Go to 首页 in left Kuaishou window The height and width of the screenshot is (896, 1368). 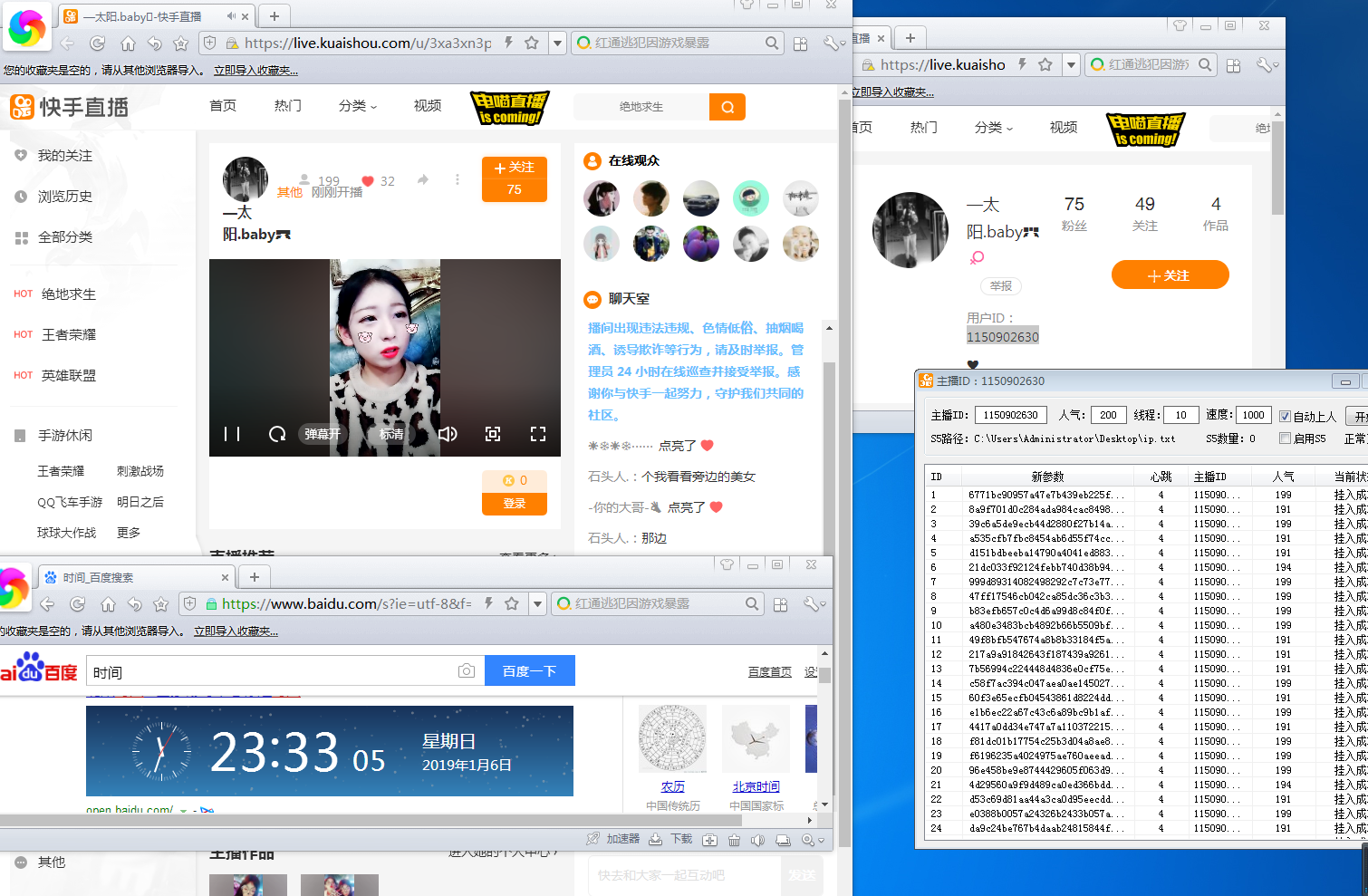[x=223, y=106]
